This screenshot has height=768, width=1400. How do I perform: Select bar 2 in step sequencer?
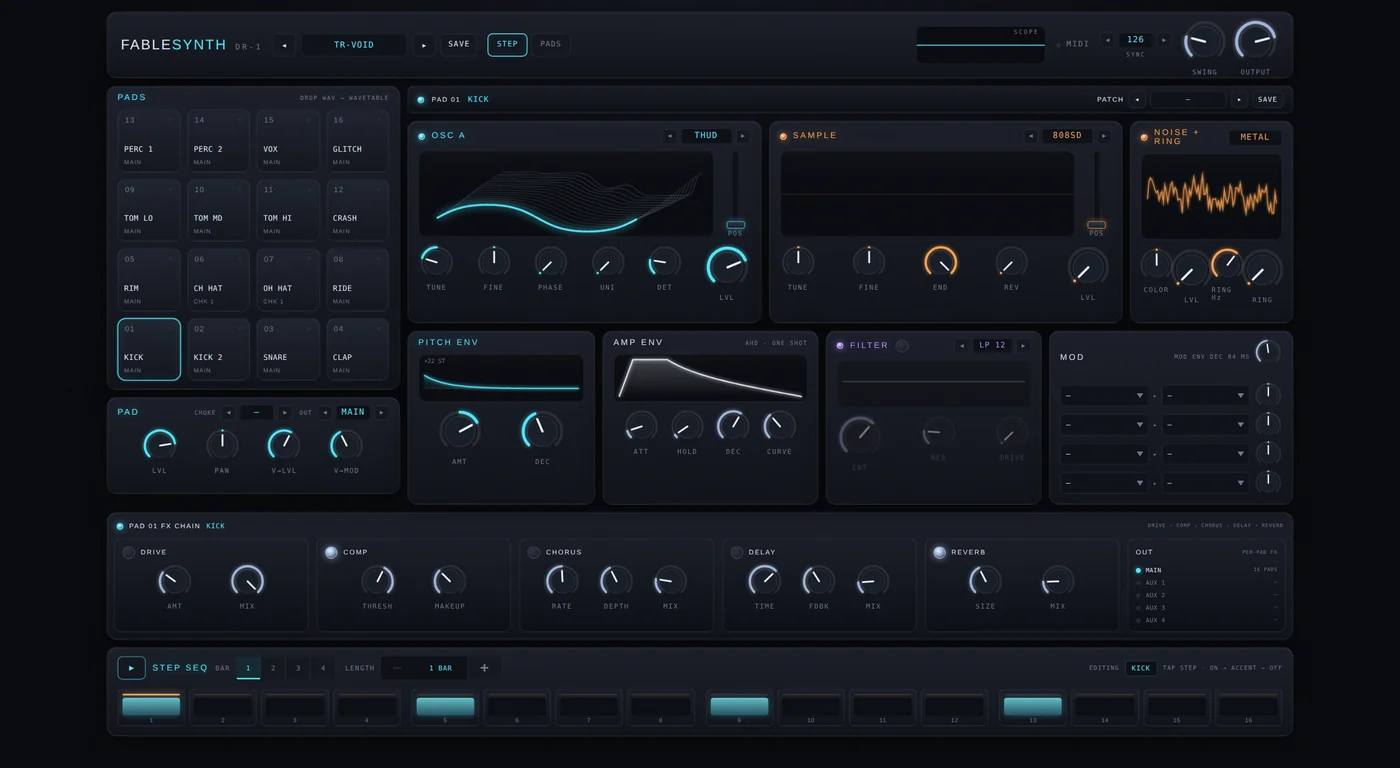click(x=273, y=668)
